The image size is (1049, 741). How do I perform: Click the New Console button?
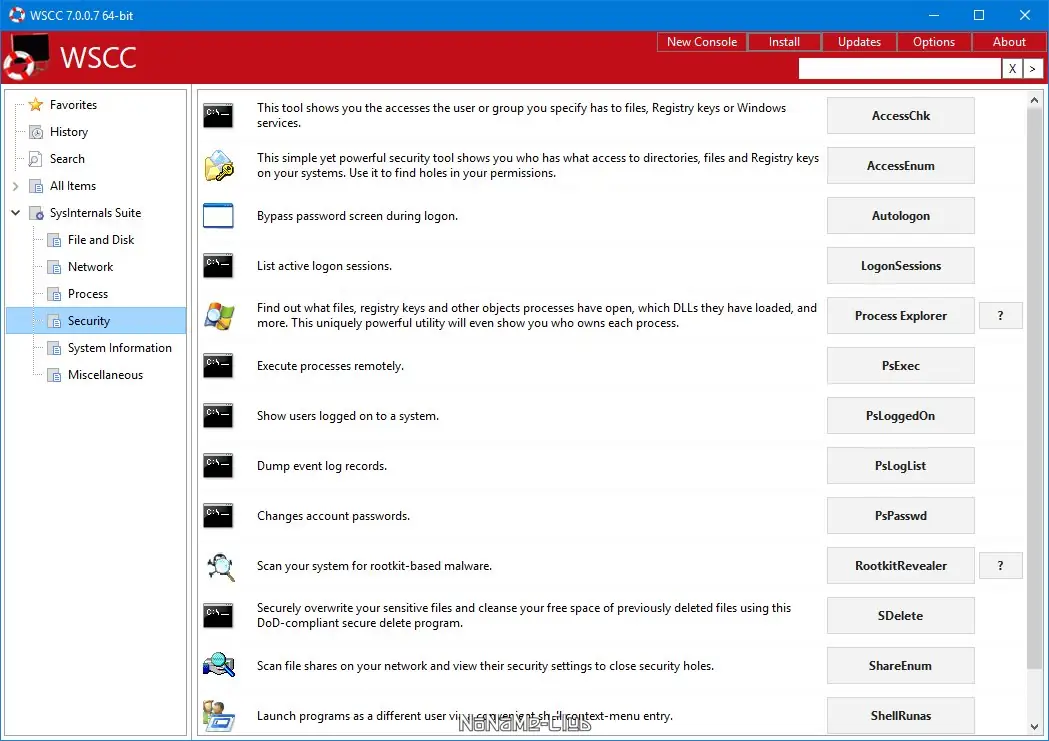(700, 41)
